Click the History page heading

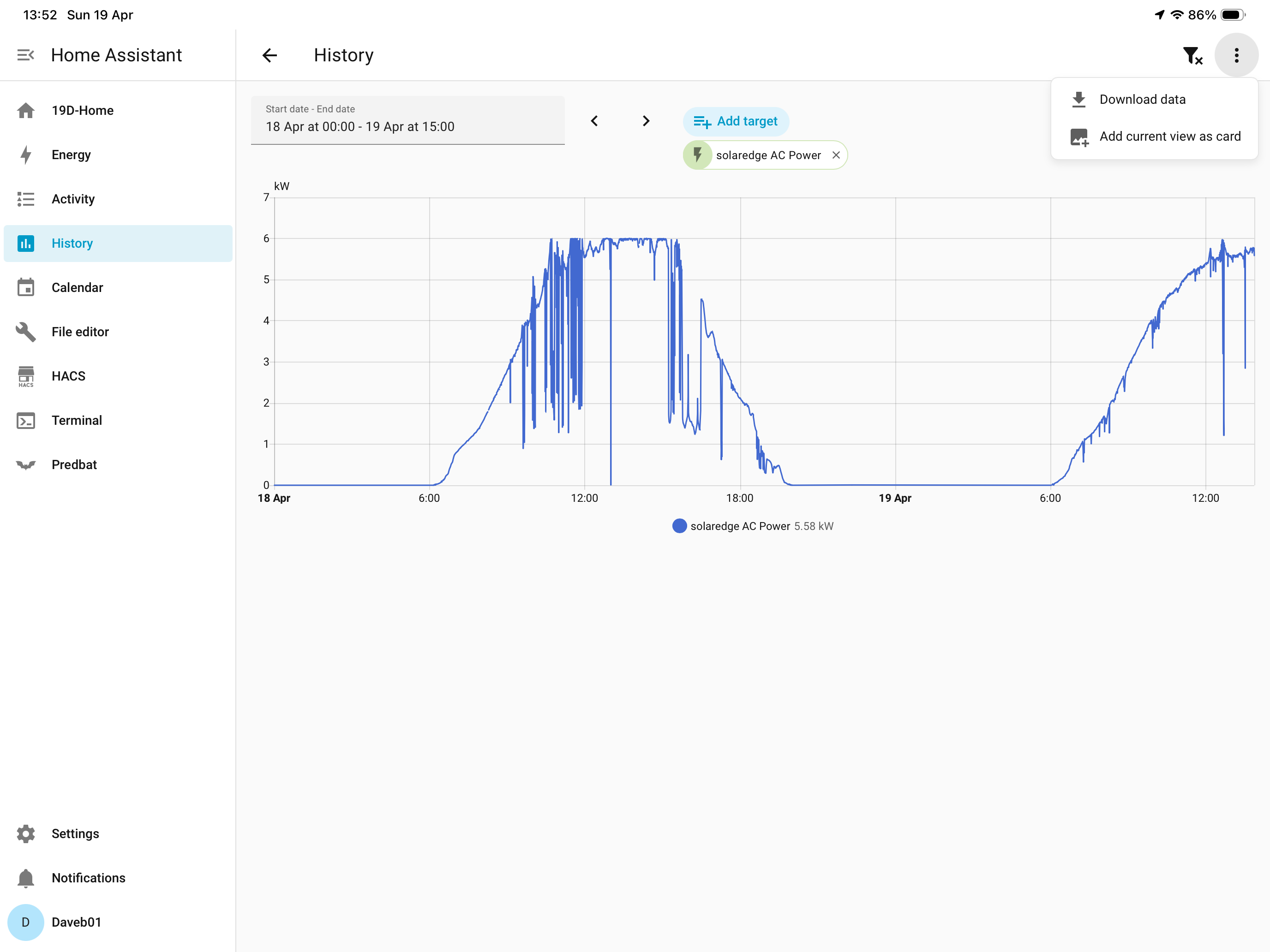pos(343,55)
